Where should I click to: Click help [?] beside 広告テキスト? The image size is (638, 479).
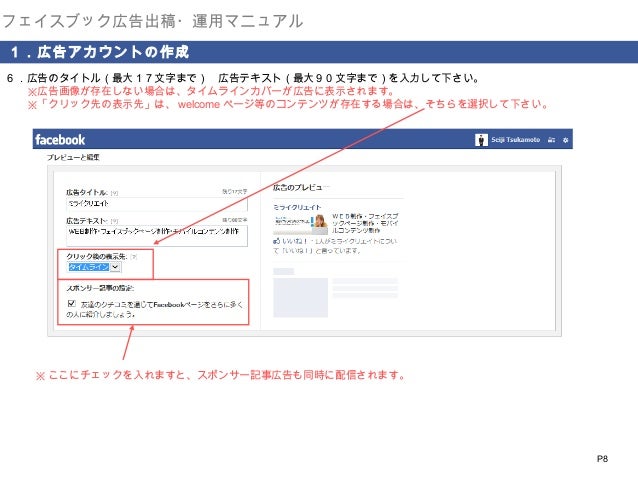(x=114, y=221)
